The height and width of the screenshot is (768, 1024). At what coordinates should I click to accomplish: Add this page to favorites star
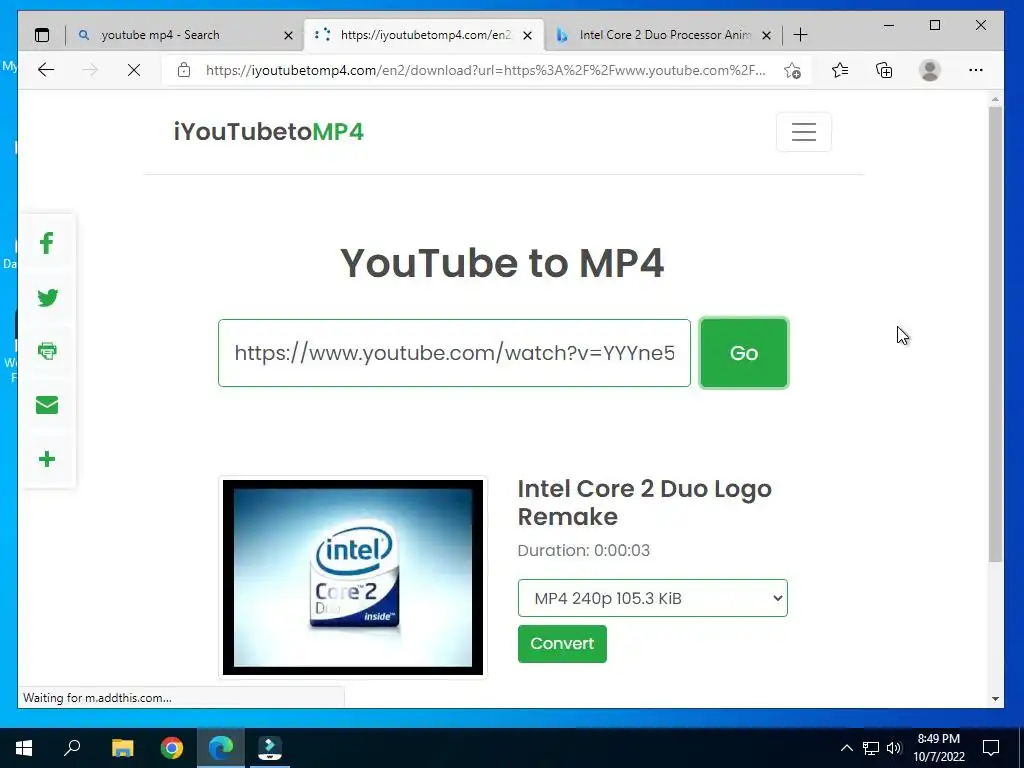tap(792, 71)
